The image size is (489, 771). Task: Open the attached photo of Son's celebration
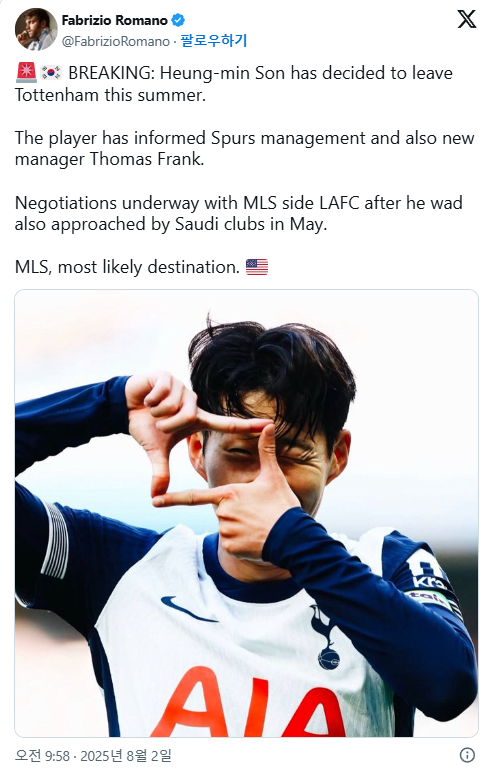click(x=246, y=513)
